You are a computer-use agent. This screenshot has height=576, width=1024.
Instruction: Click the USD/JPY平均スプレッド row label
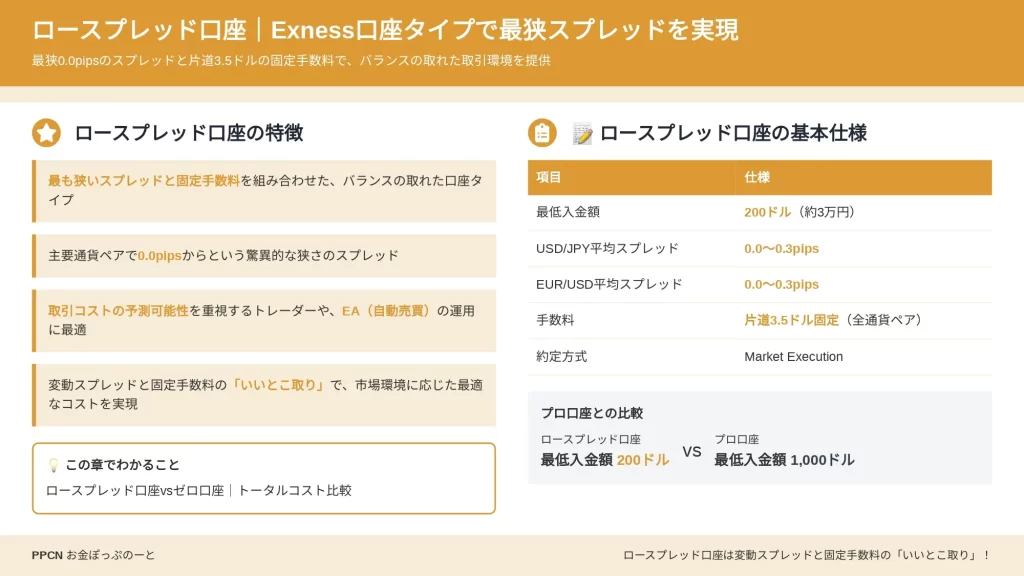(607, 249)
